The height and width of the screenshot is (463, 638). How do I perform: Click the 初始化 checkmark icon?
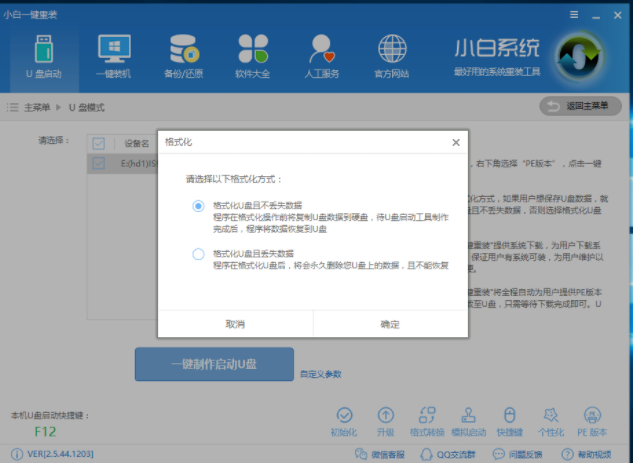tap(344, 415)
